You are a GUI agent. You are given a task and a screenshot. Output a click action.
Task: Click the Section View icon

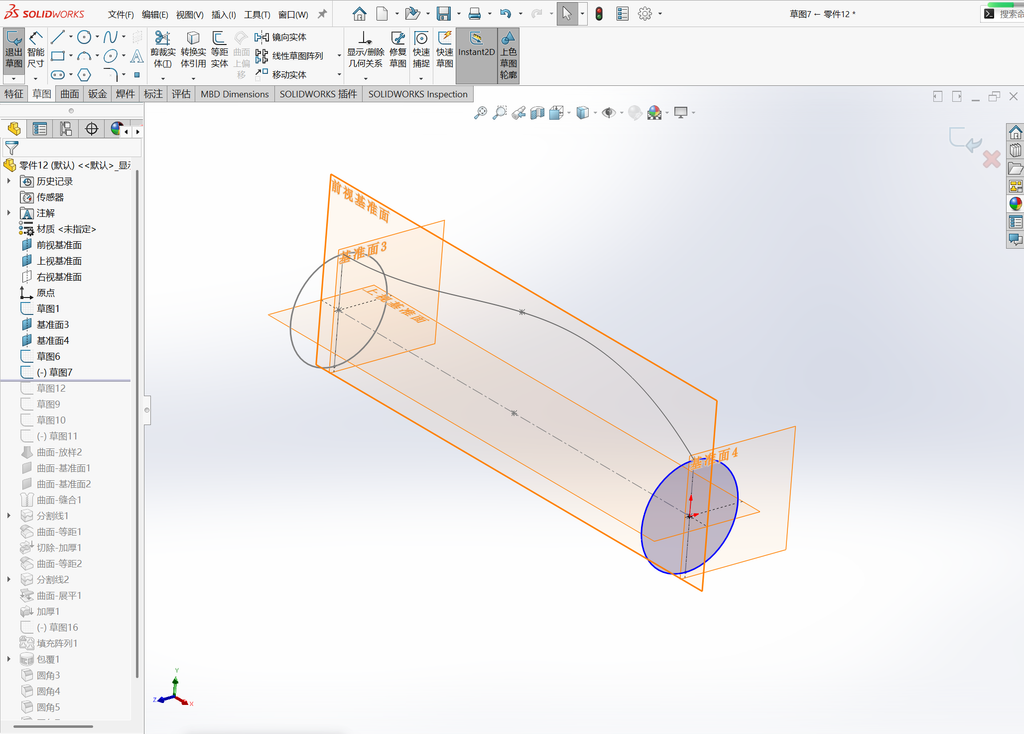tap(537, 112)
